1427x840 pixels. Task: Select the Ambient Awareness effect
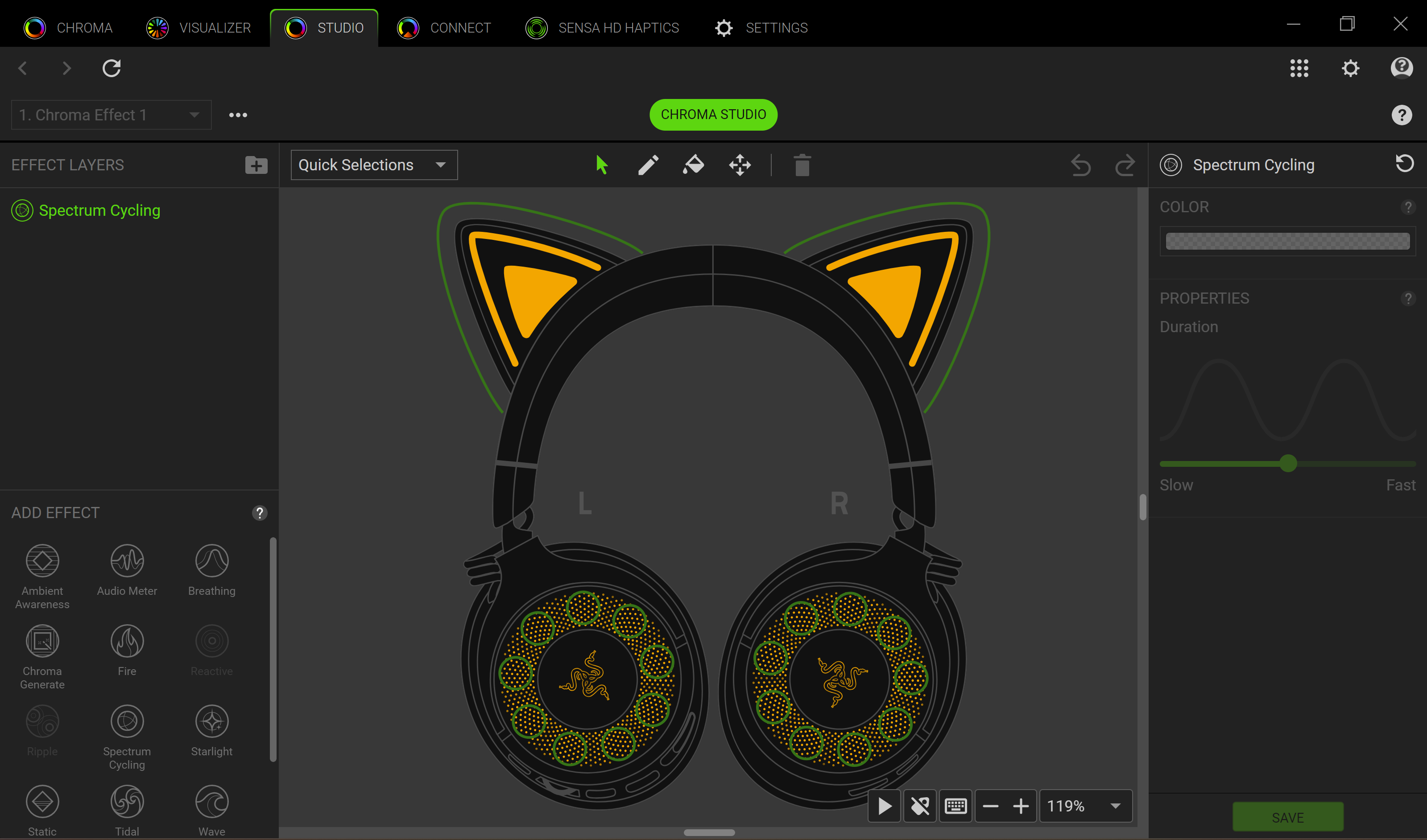(x=42, y=576)
